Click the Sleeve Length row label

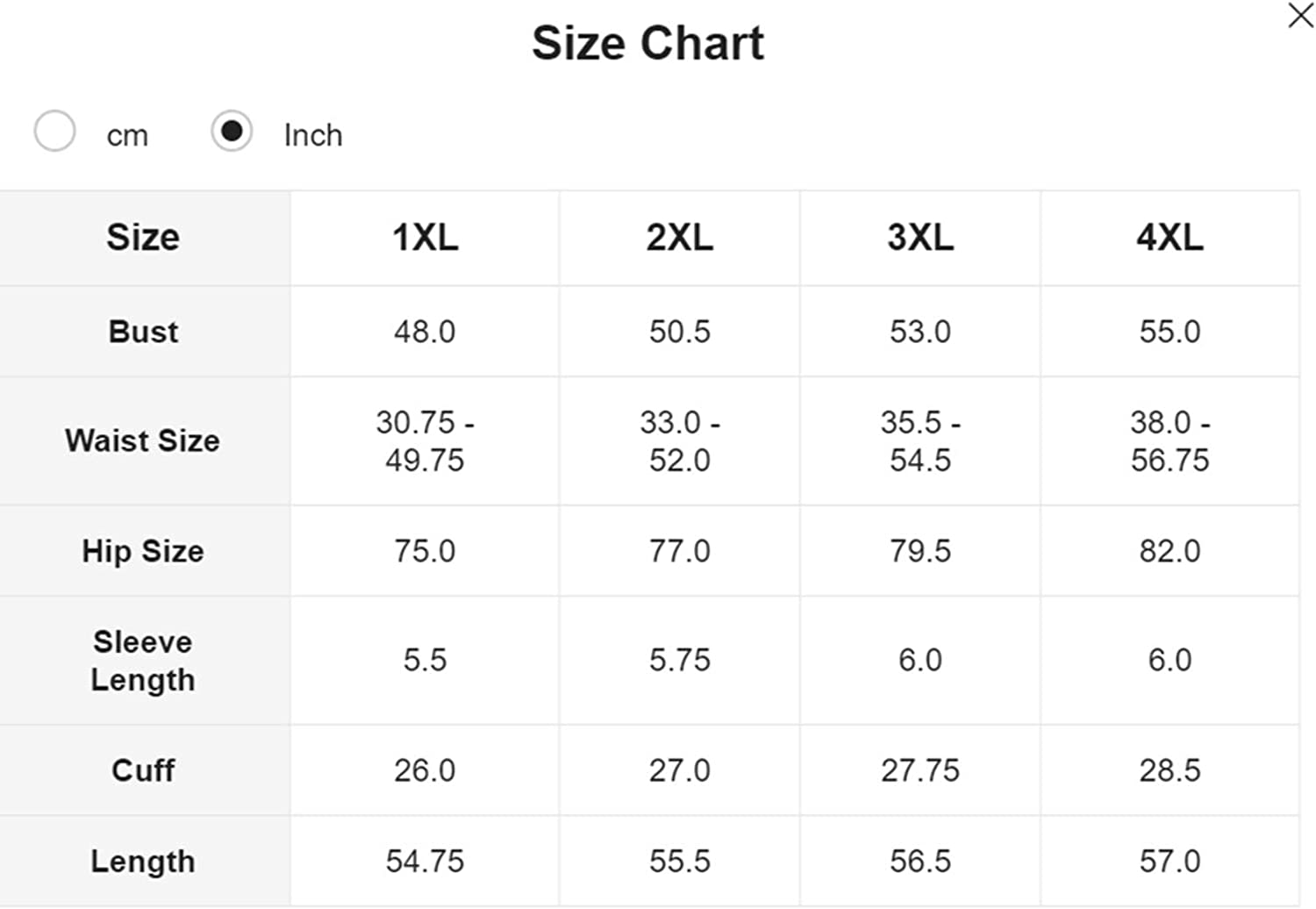(143, 661)
